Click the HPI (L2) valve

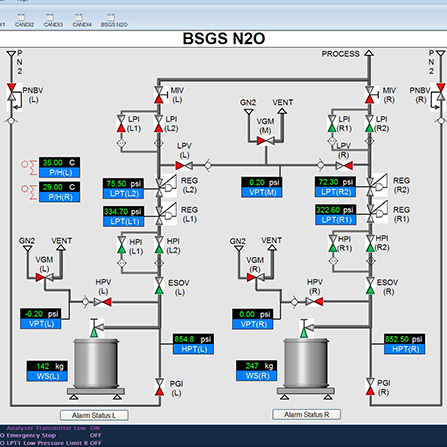tap(159, 245)
